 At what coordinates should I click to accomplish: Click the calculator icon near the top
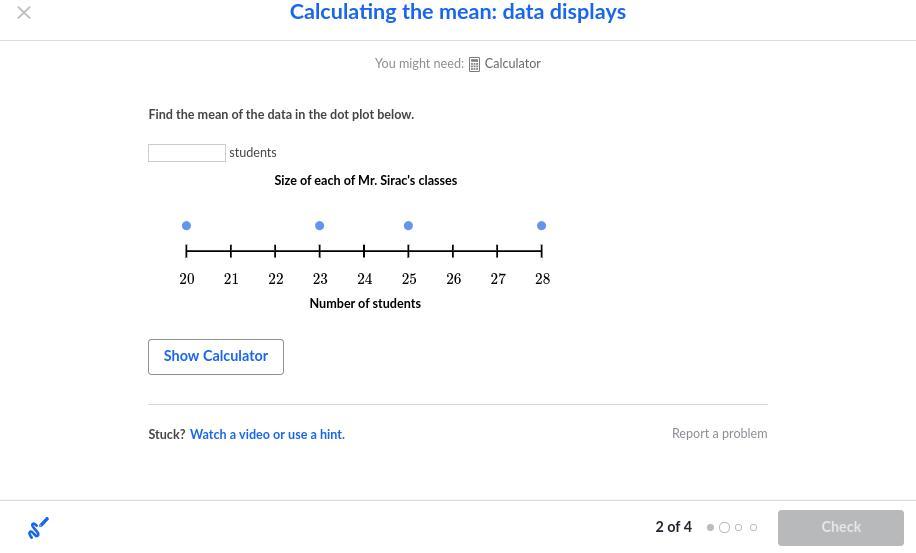(x=474, y=65)
